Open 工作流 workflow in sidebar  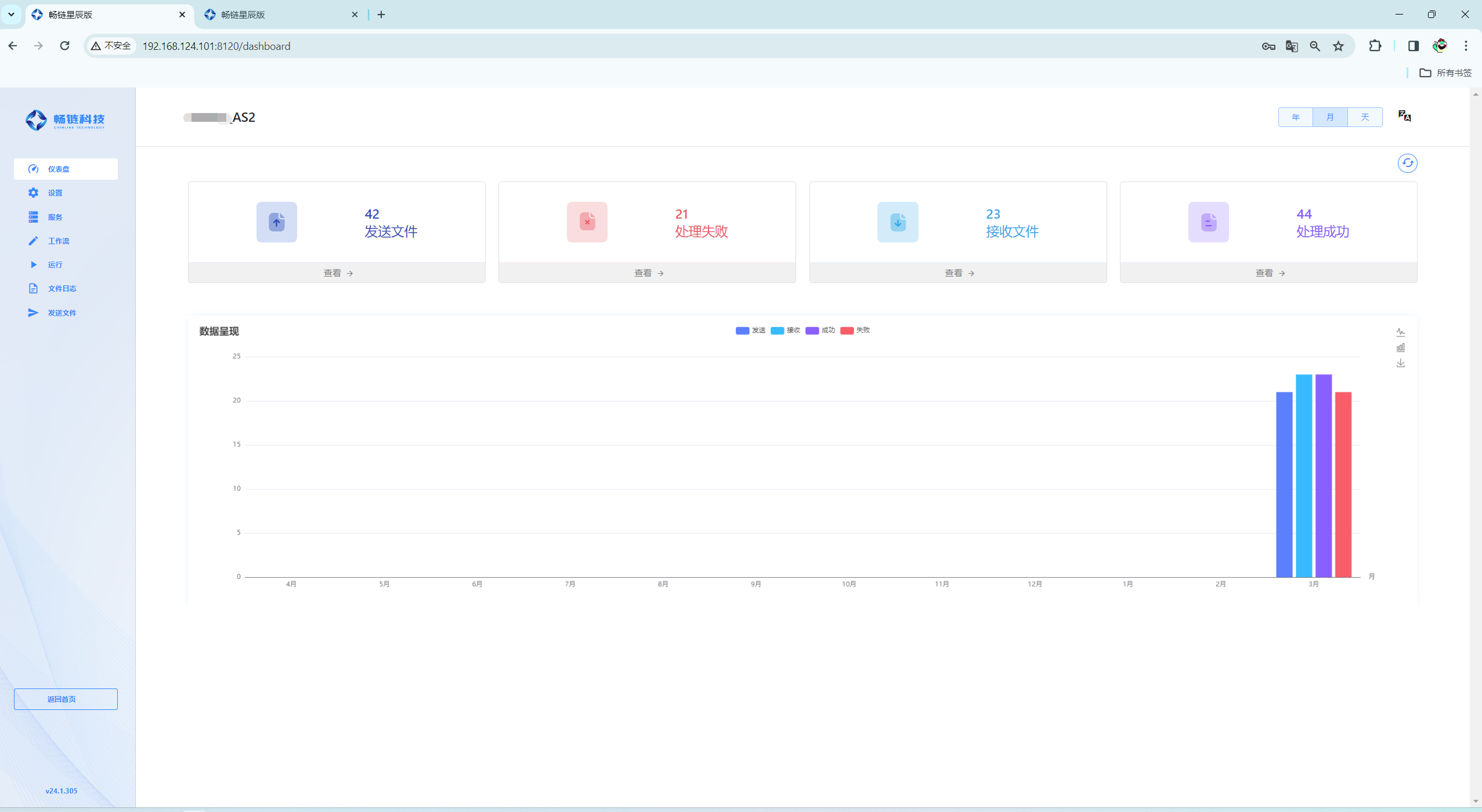pos(58,241)
